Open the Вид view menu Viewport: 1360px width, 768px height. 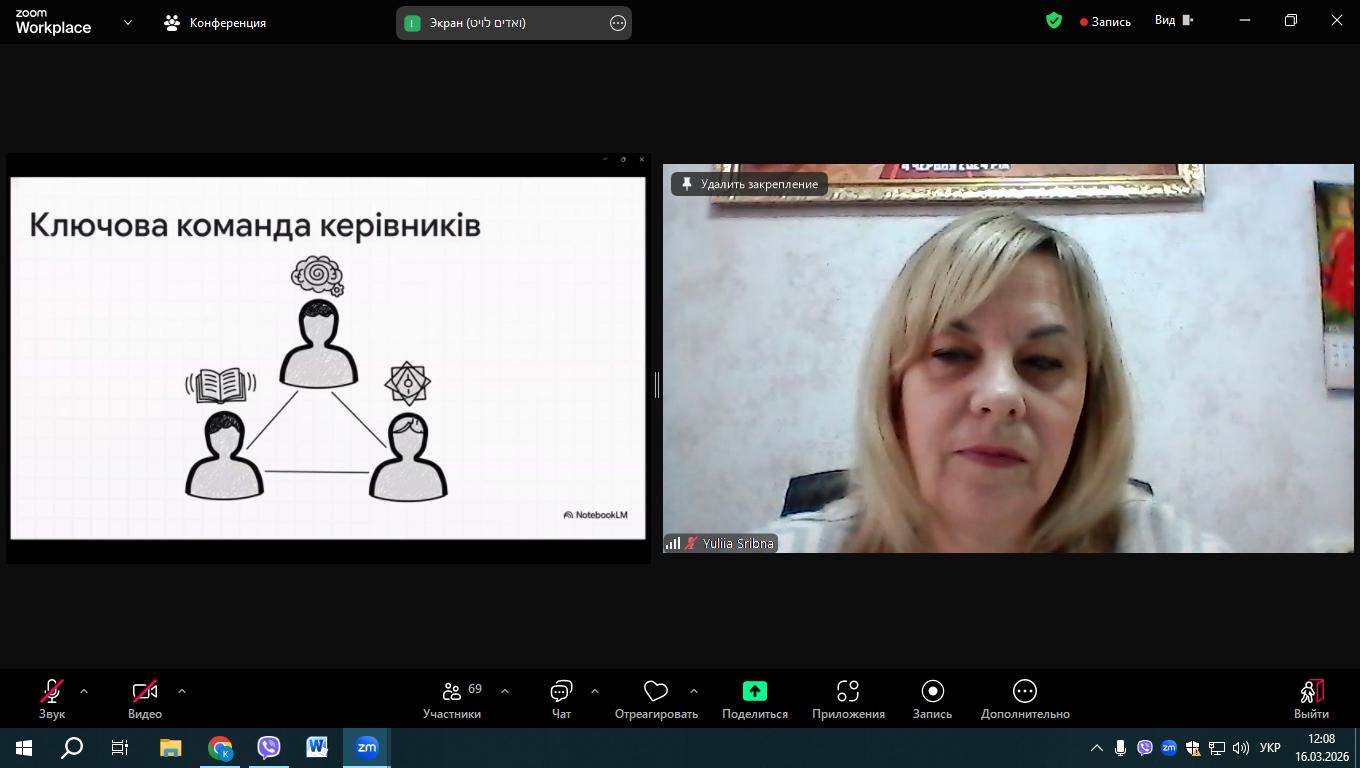(x=1174, y=21)
